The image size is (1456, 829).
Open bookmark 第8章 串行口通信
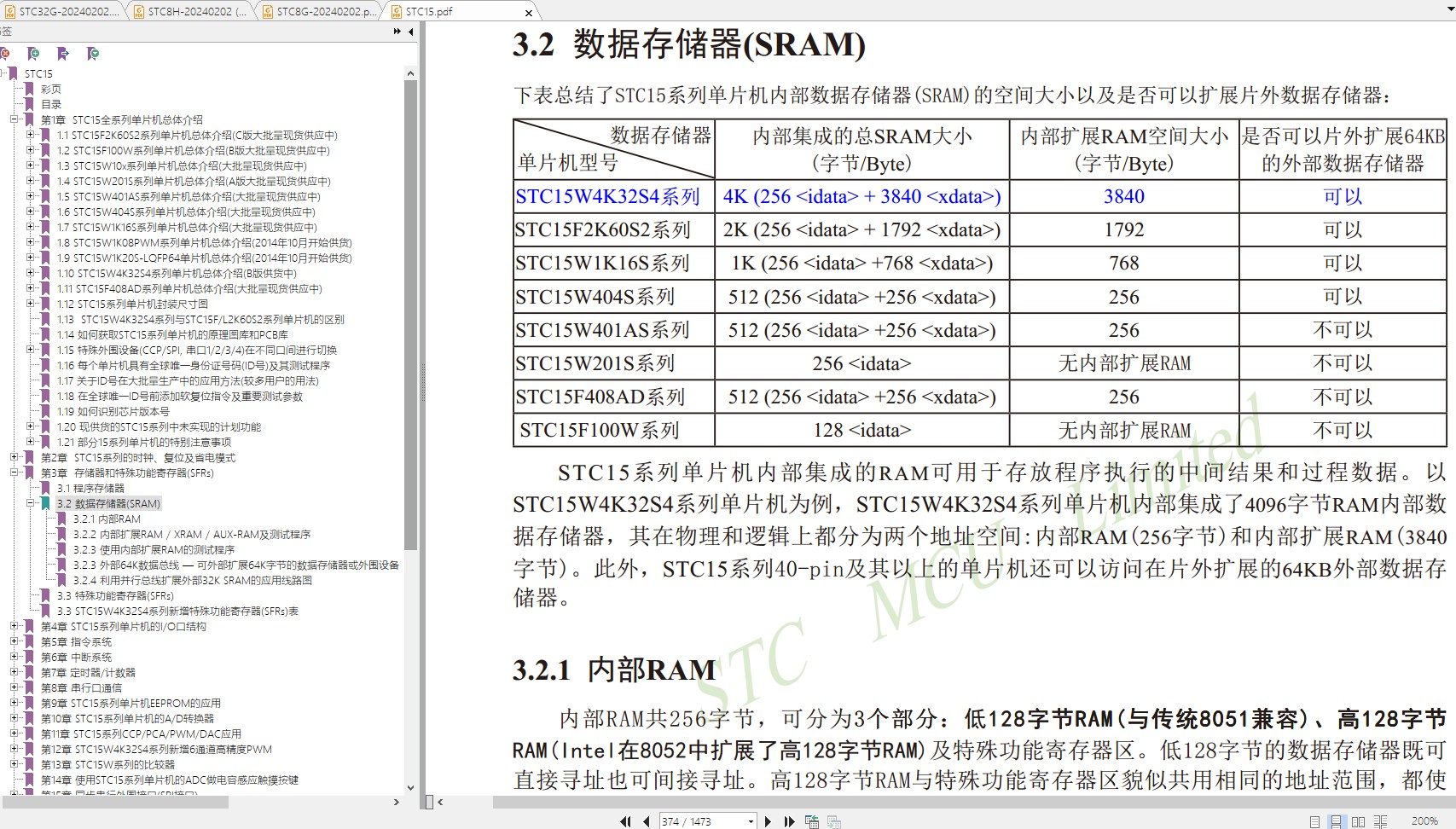81,687
